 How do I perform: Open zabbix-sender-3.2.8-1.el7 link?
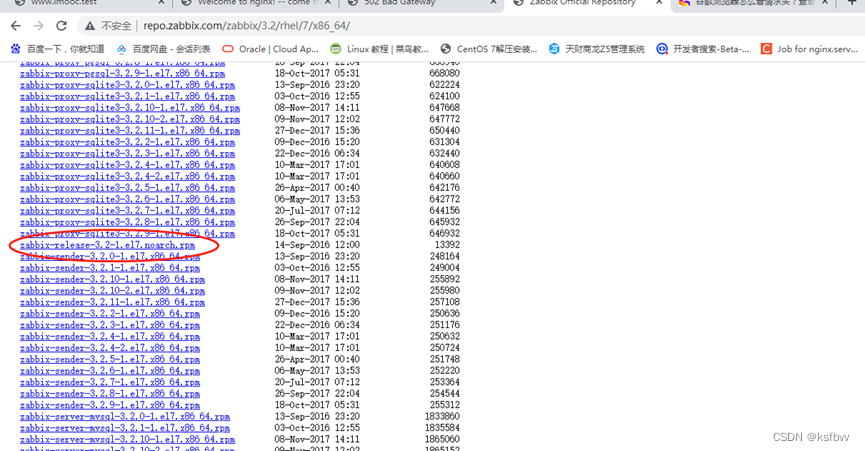[x=110, y=394]
